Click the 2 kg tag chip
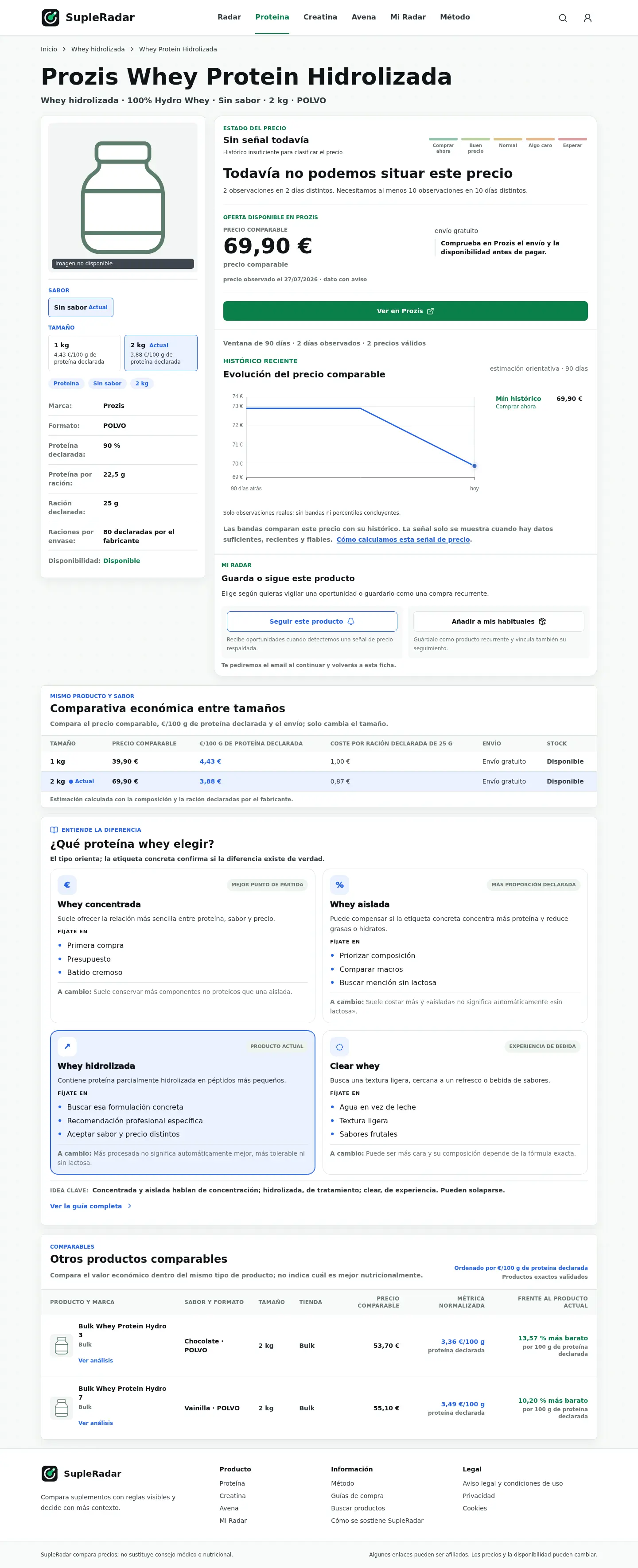This screenshot has height=1568, width=638. [x=142, y=384]
